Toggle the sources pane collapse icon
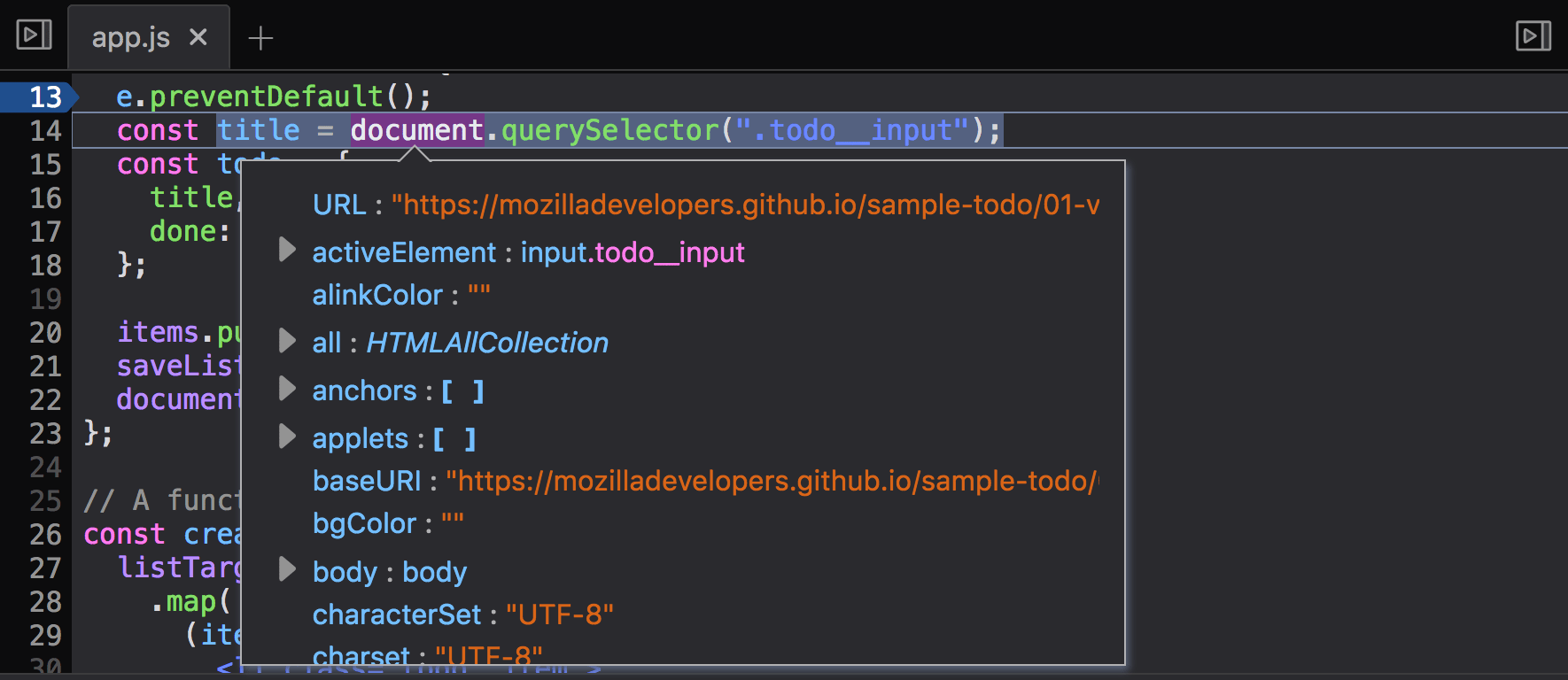This screenshot has width=1568, height=680. [35, 35]
